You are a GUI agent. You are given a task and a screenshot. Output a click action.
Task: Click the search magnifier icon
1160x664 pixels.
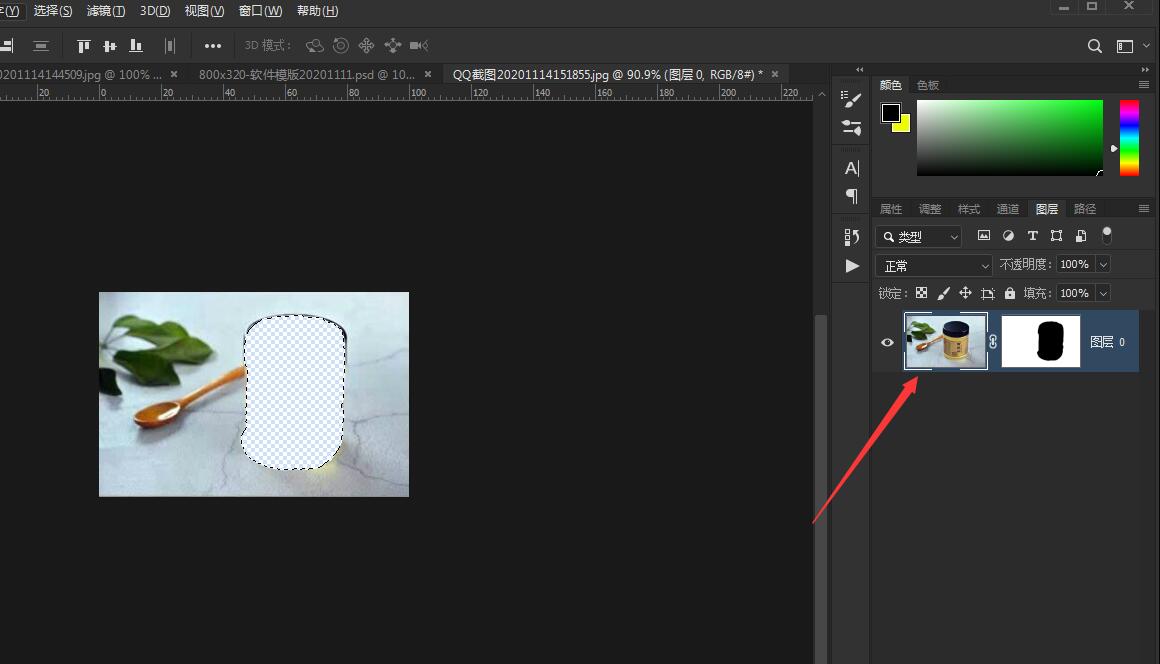coord(1095,46)
